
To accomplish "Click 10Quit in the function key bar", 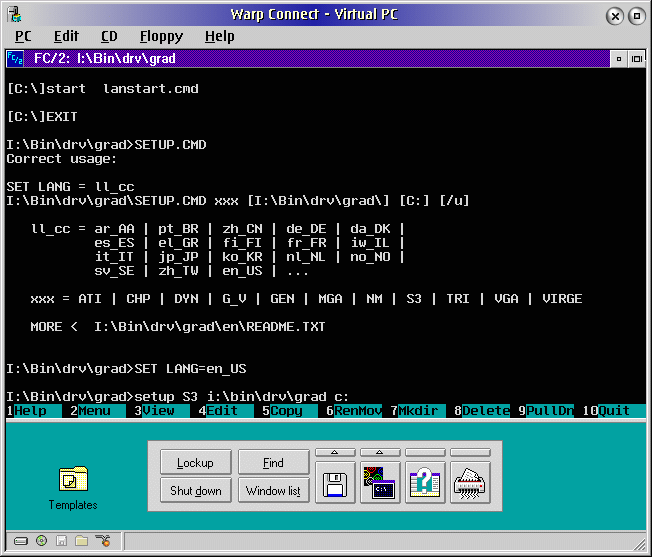I will point(614,411).
